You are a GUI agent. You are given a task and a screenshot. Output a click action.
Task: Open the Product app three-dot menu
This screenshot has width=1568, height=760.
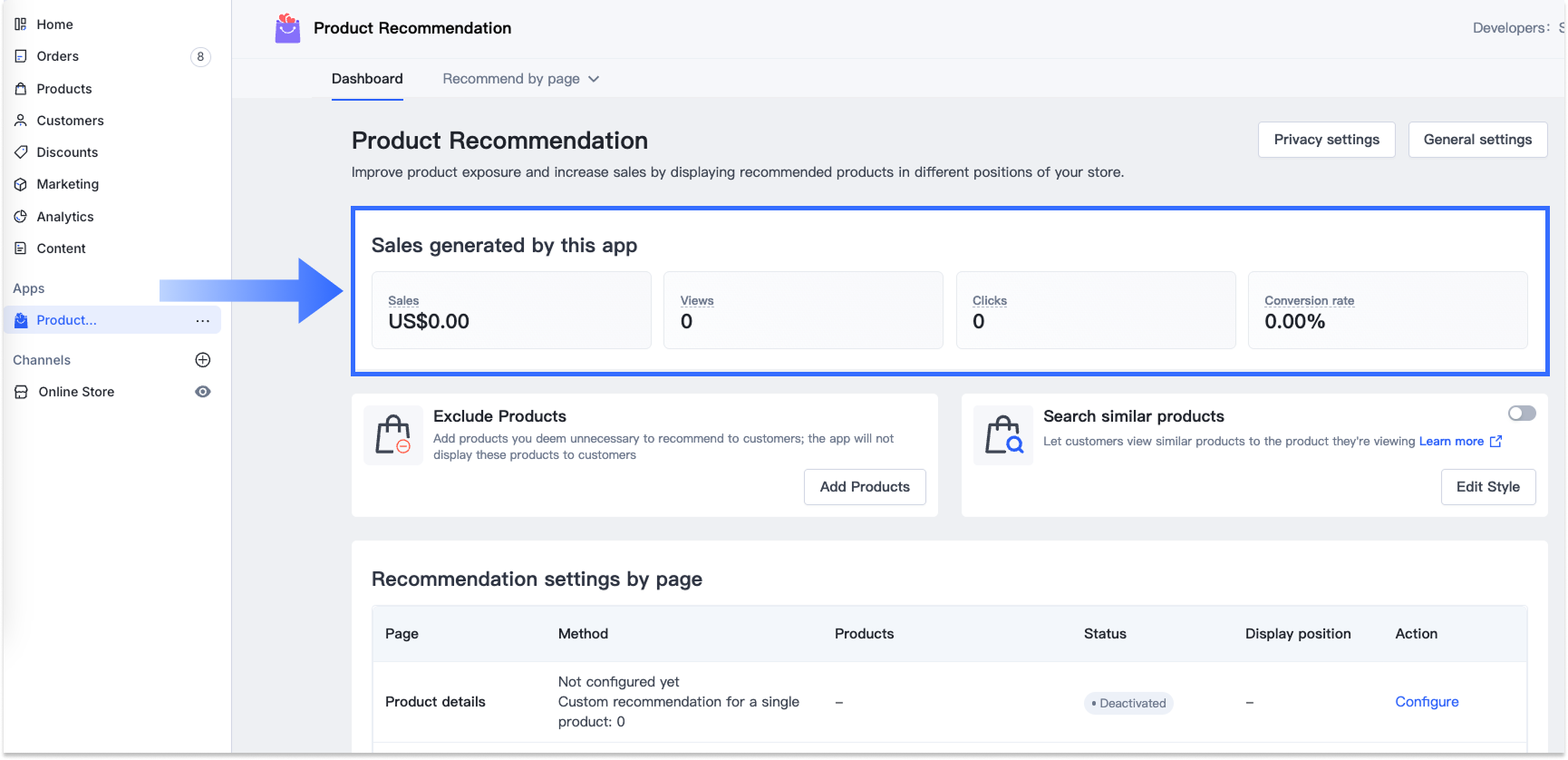tap(202, 321)
